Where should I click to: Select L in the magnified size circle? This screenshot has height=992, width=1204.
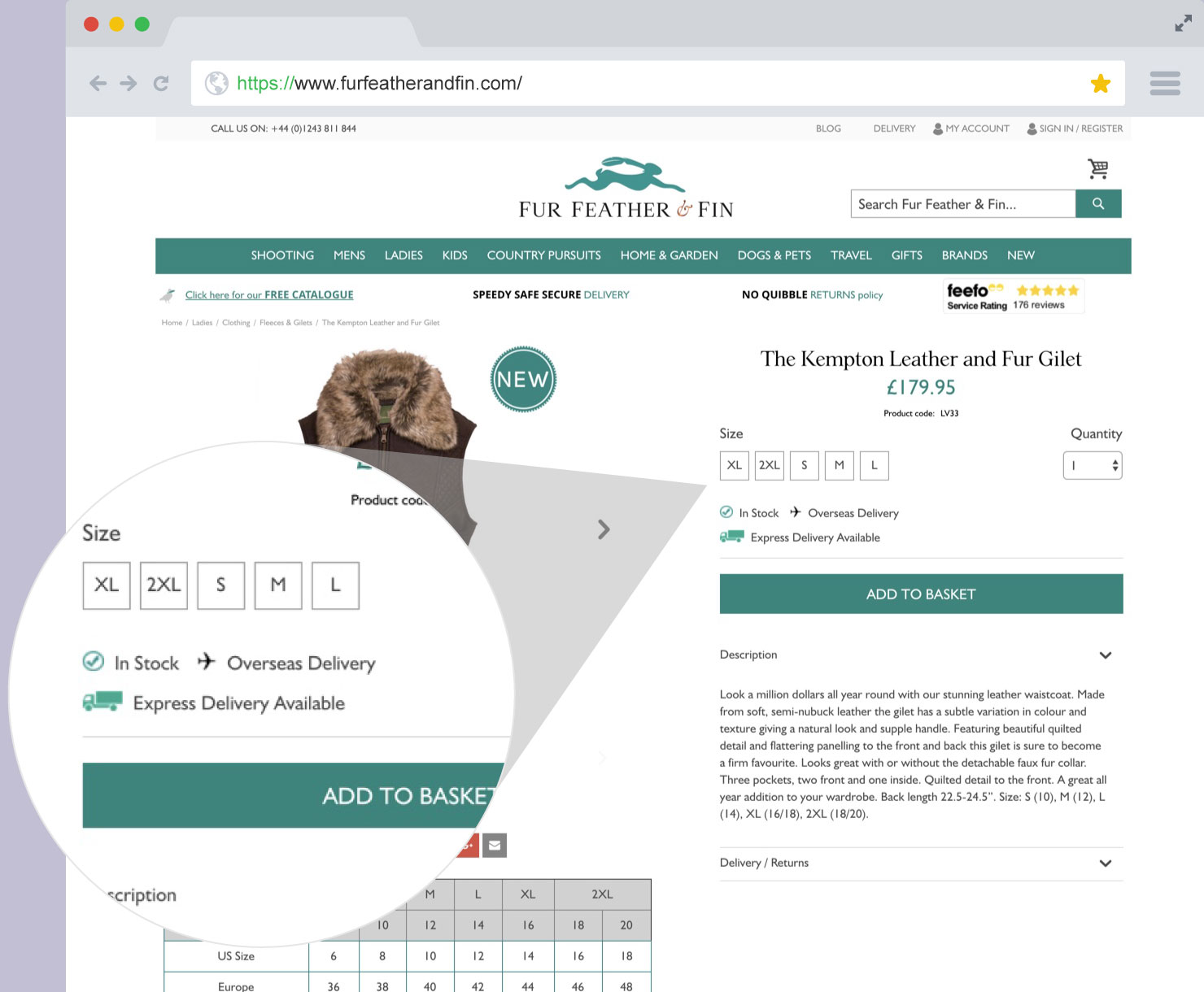tap(335, 585)
